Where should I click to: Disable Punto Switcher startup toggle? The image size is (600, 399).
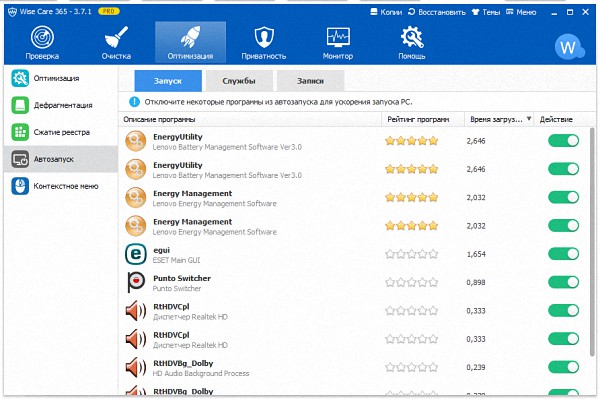[564, 282]
